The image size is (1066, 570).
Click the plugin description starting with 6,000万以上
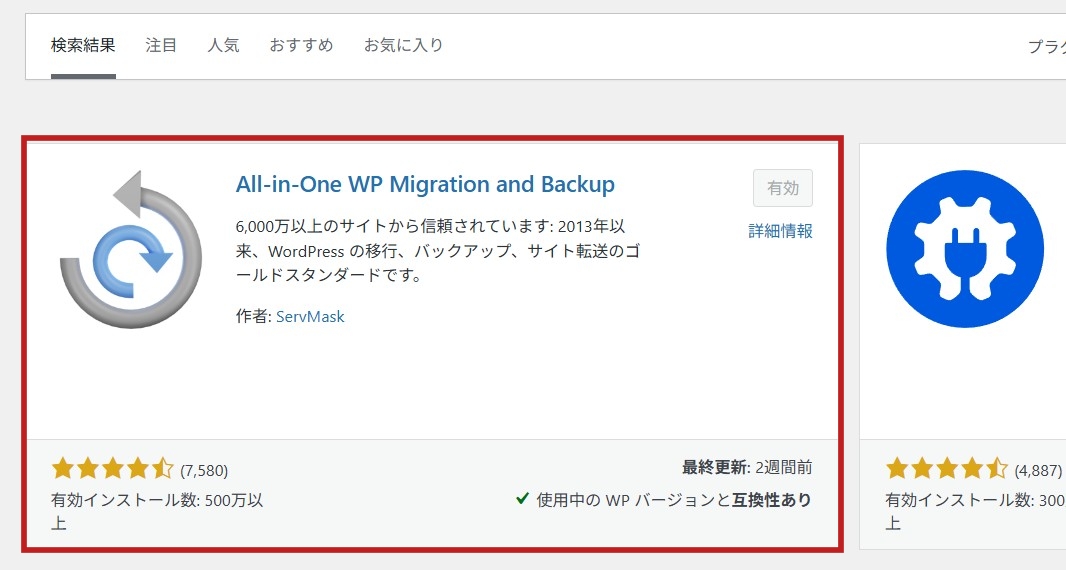pyautogui.click(x=437, y=250)
